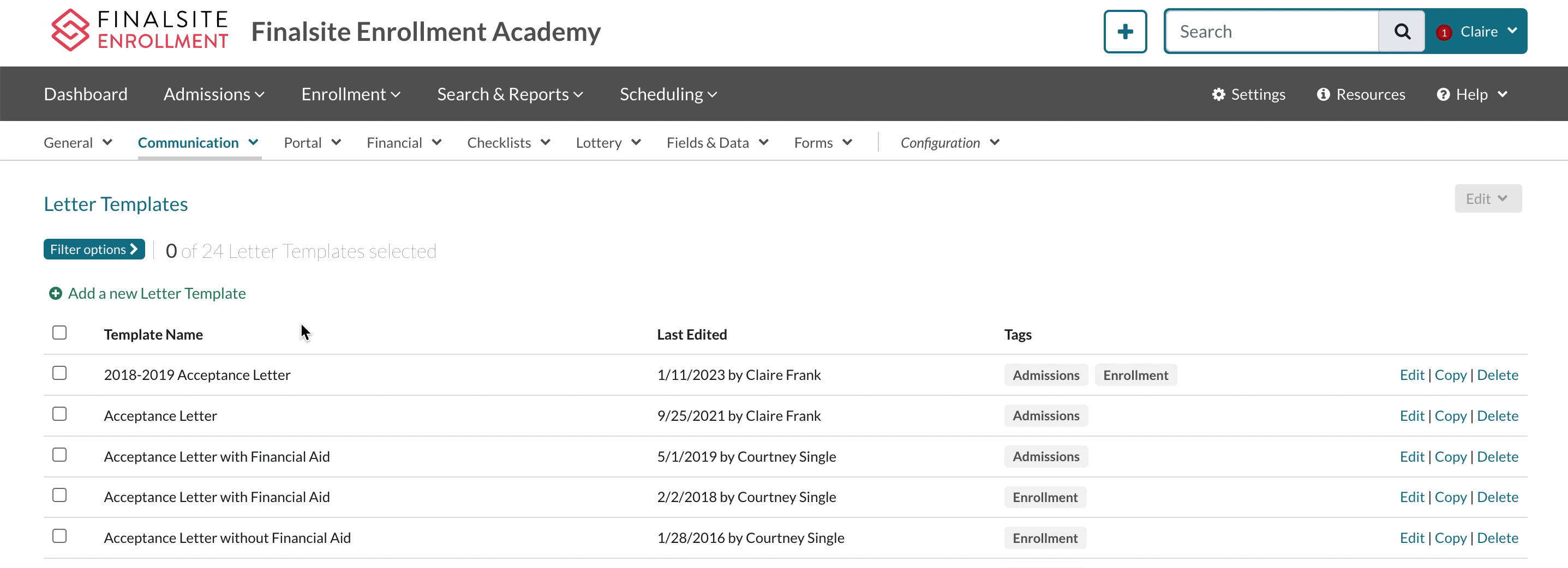Click into the Search text field
This screenshot has width=1568, height=568.
tap(1272, 32)
